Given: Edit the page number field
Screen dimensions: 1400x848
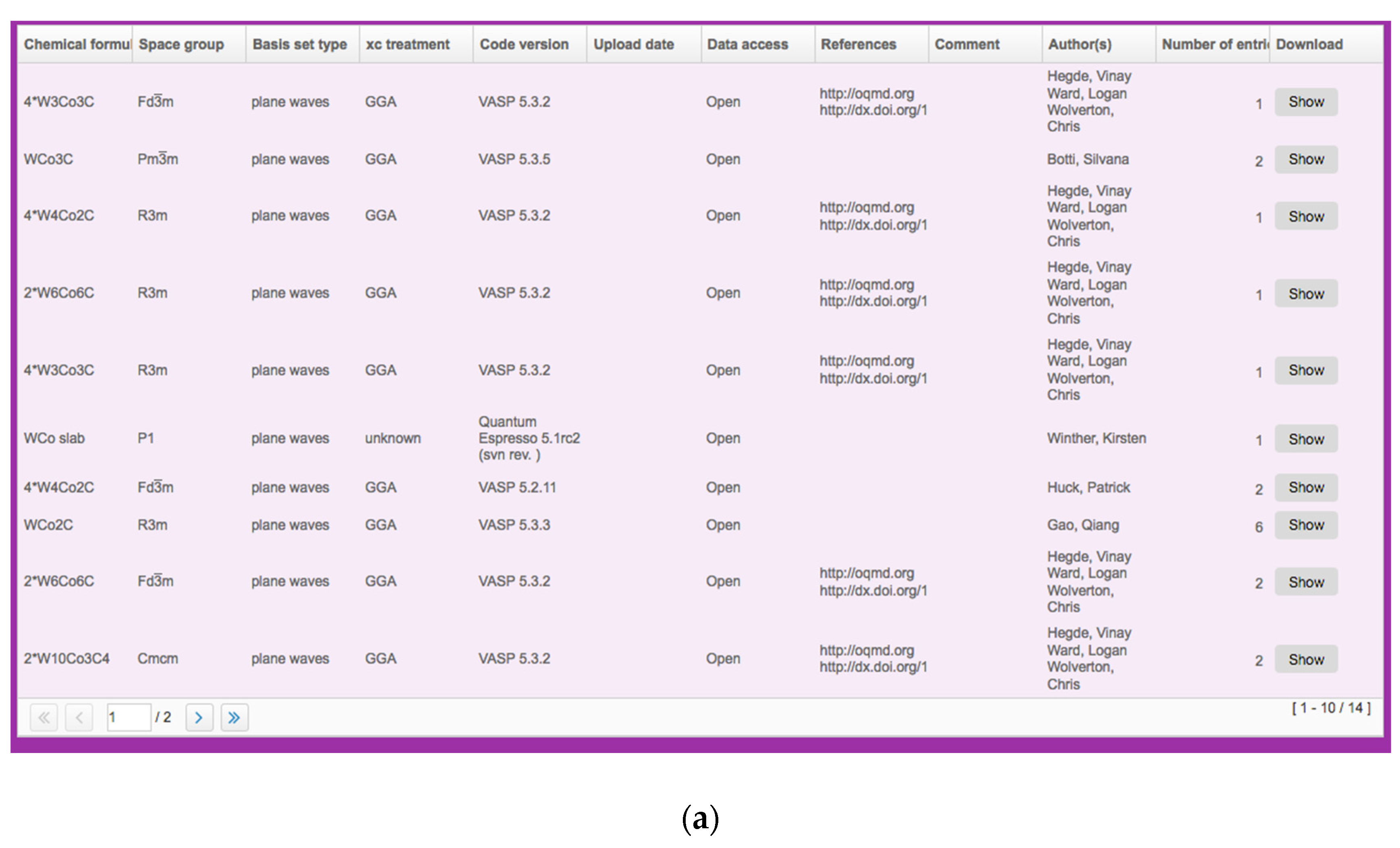Looking at the screenshot, I should [129, 718].
